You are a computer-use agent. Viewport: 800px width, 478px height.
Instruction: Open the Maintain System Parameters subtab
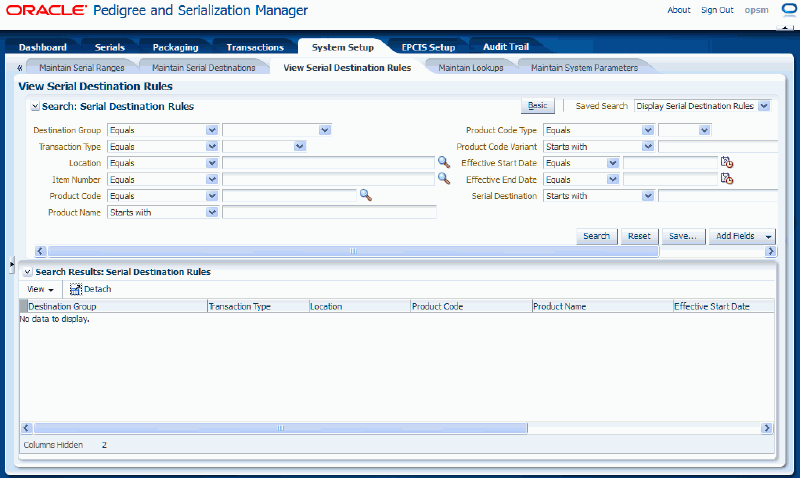tap(584, 67)
